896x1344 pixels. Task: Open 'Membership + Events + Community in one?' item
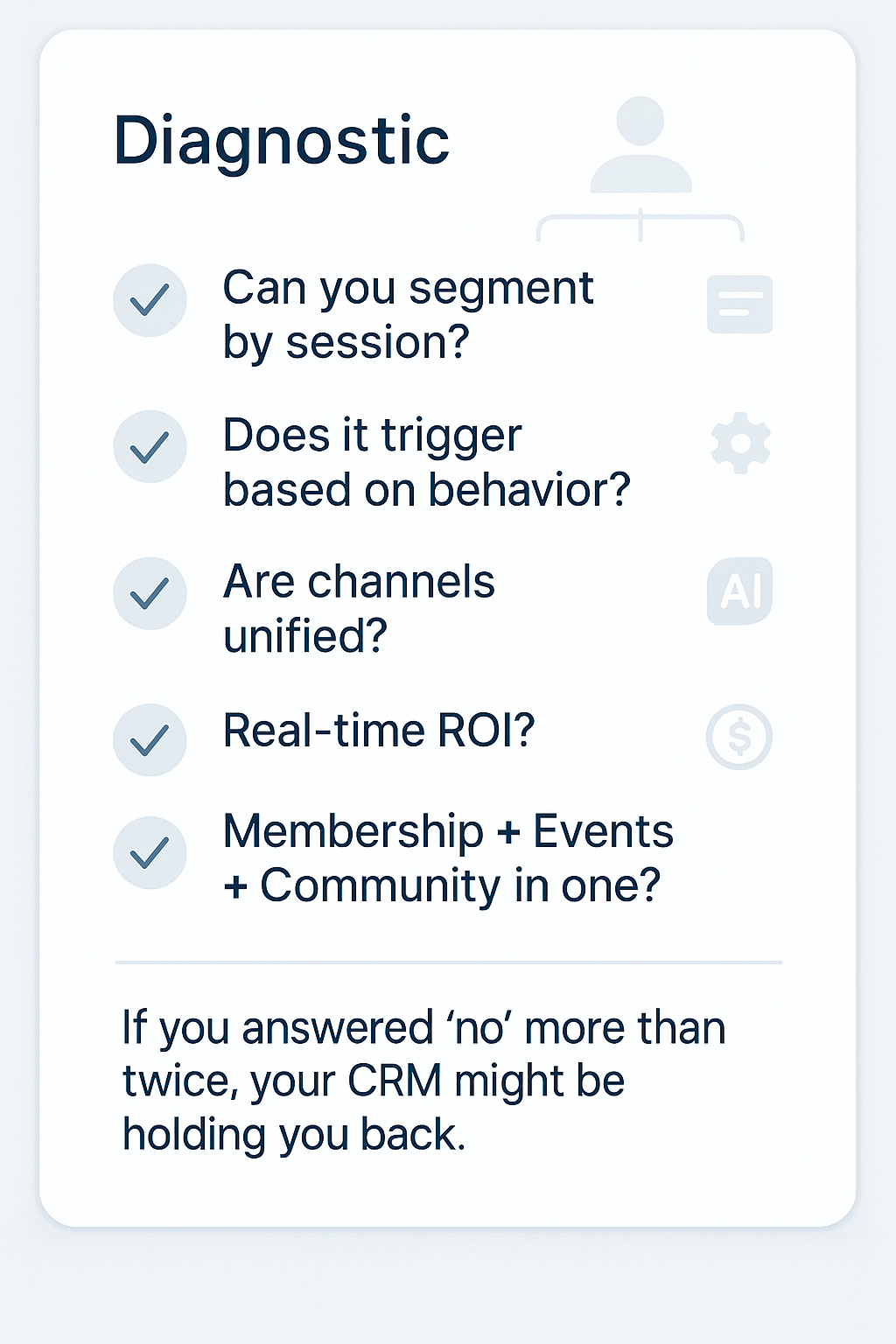[x=448, y=857]
